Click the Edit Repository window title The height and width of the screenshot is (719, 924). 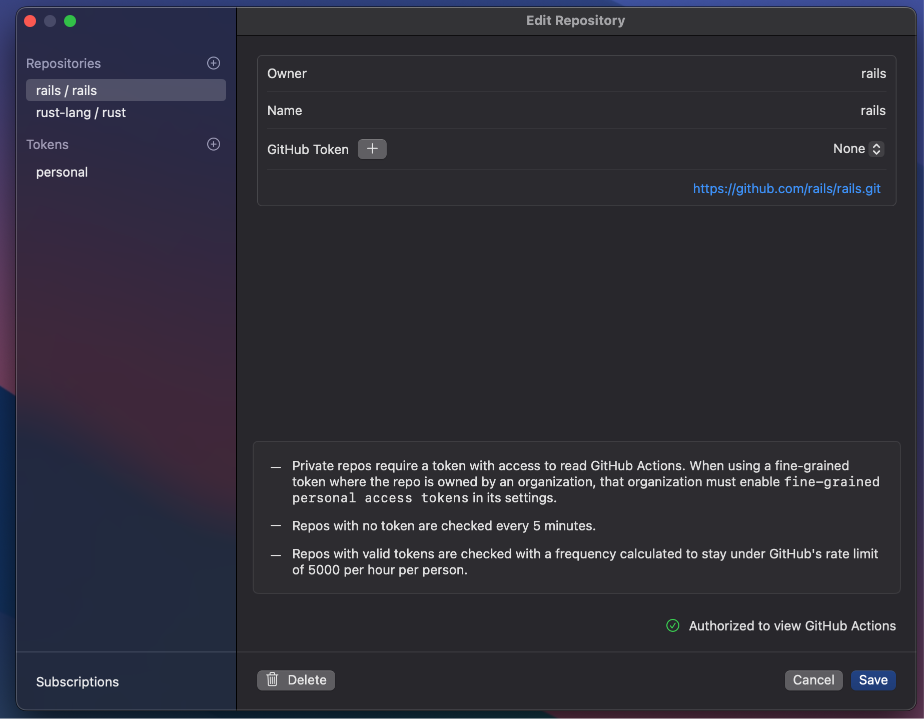pos(575,21)
